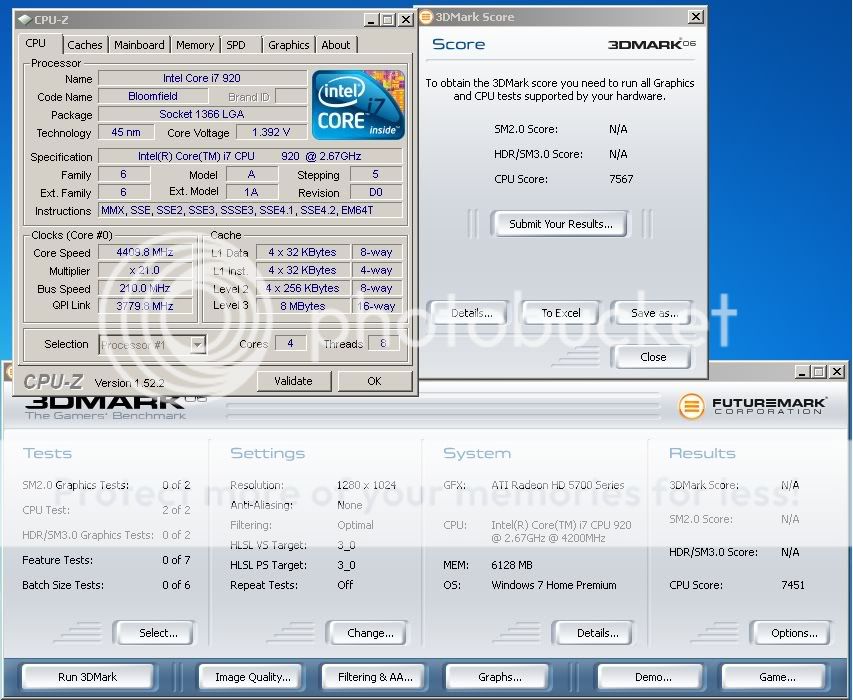Click the Core Voltage value 1.392 V
This screenshot has height=700, width=853.
[x=271, y=132]
